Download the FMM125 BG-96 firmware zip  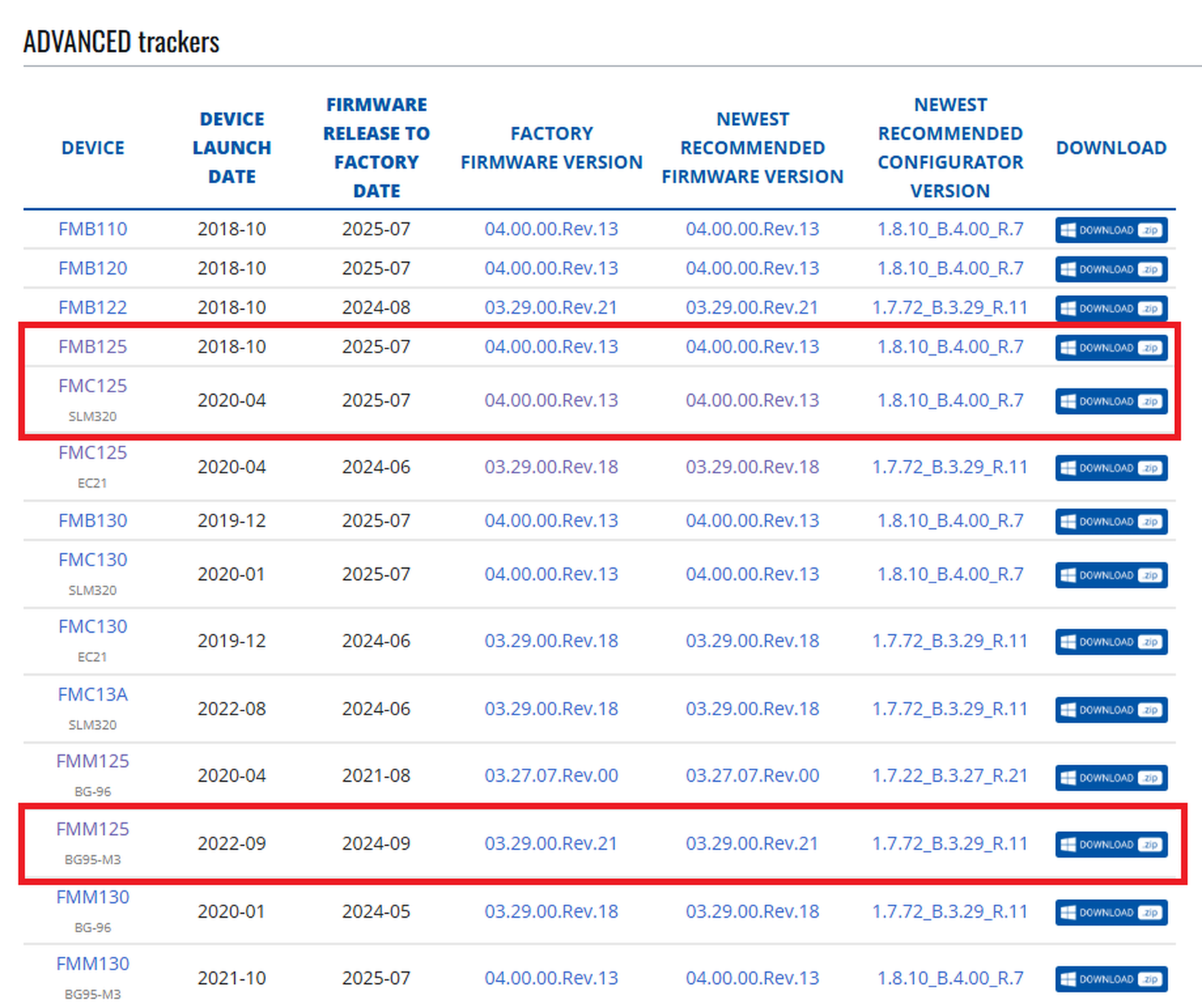[x=1111, y=778]
